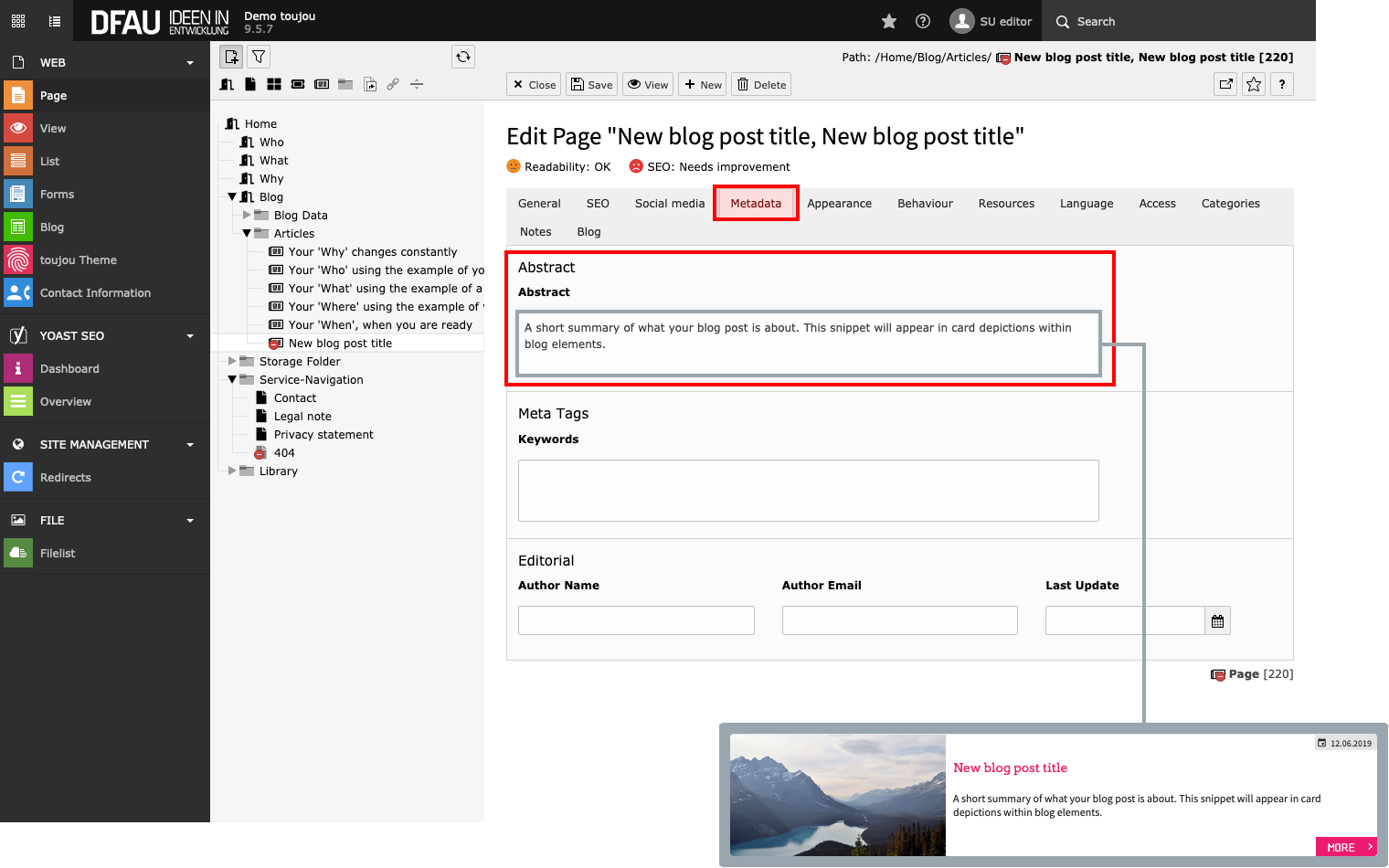The width and height of the screenshot is (1389, 868).
Task: Click the page tree filter icon
Action: tap(259, 57)
